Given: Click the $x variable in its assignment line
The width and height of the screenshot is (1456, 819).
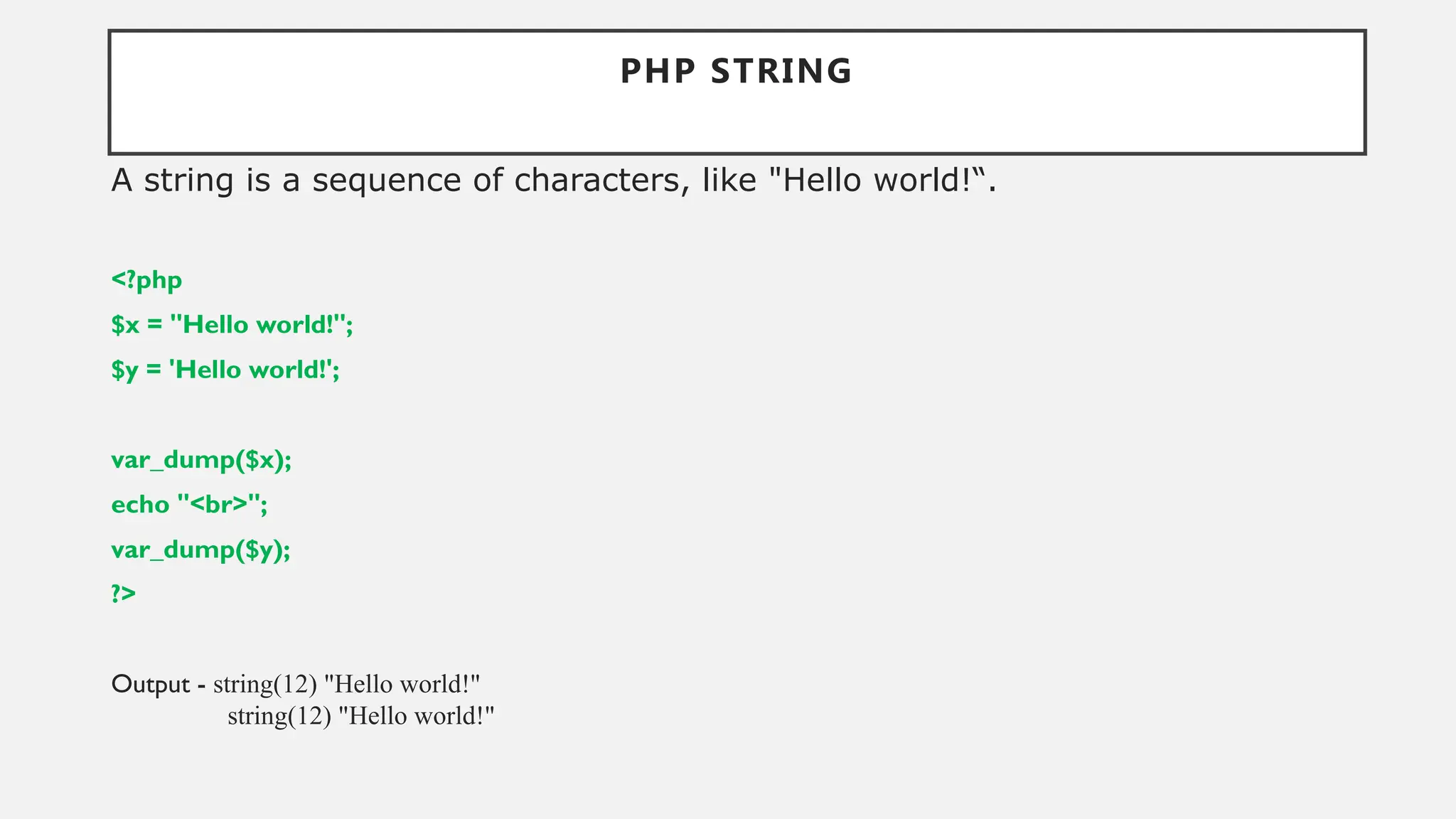Looking at the screenshot, I should point(125,325).
